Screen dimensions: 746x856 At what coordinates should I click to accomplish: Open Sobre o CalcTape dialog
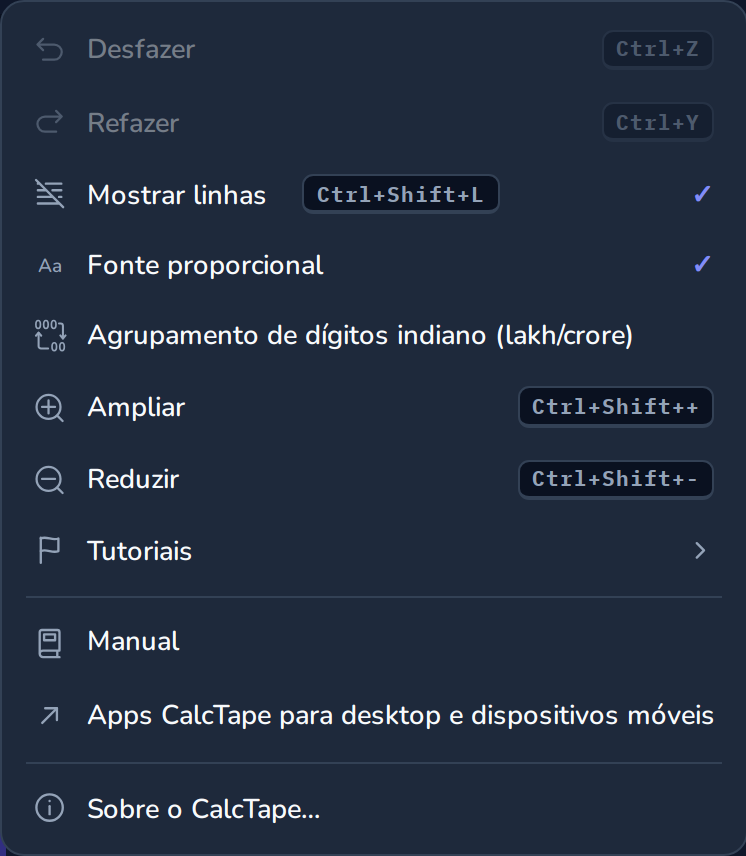tap(373, 809)
